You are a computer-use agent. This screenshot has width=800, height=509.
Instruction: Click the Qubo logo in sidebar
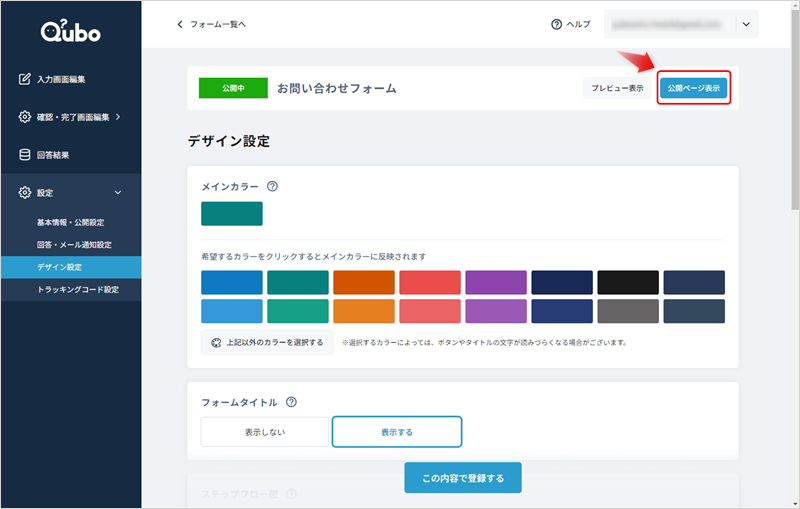(x=70, y=32)
